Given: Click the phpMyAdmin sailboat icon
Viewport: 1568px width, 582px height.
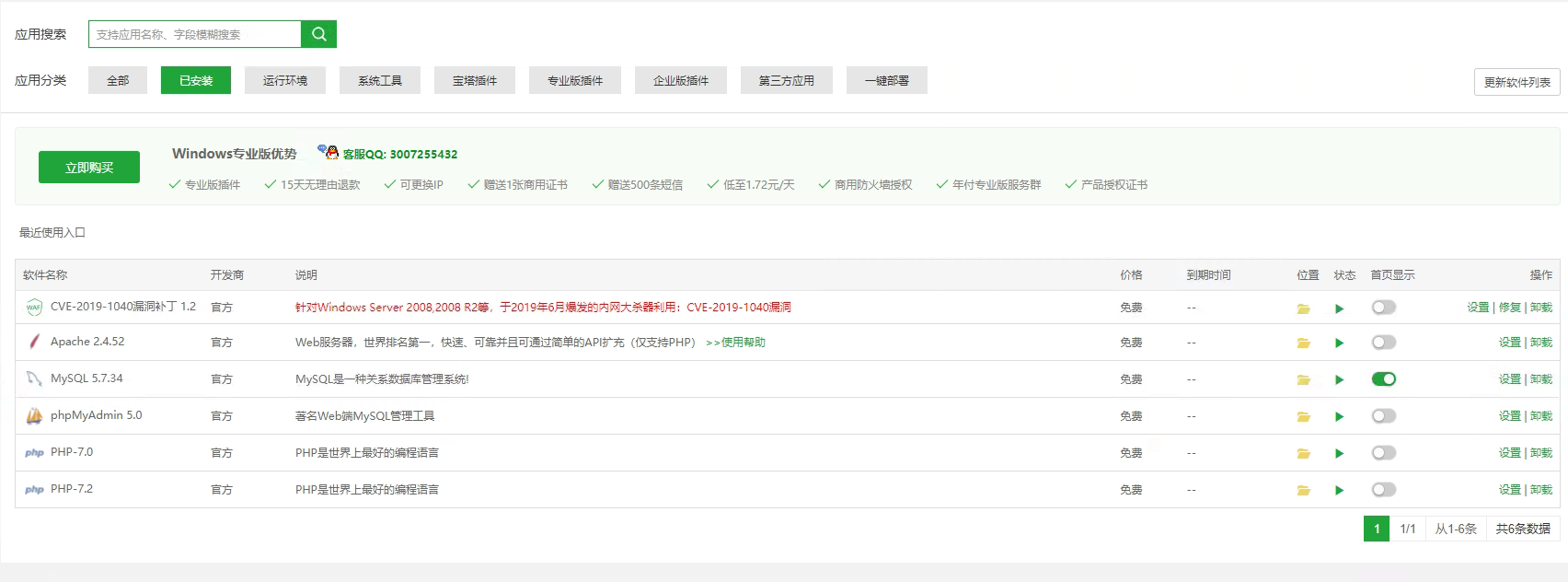Looking at the screenshot, I should [x=34, y=415].
